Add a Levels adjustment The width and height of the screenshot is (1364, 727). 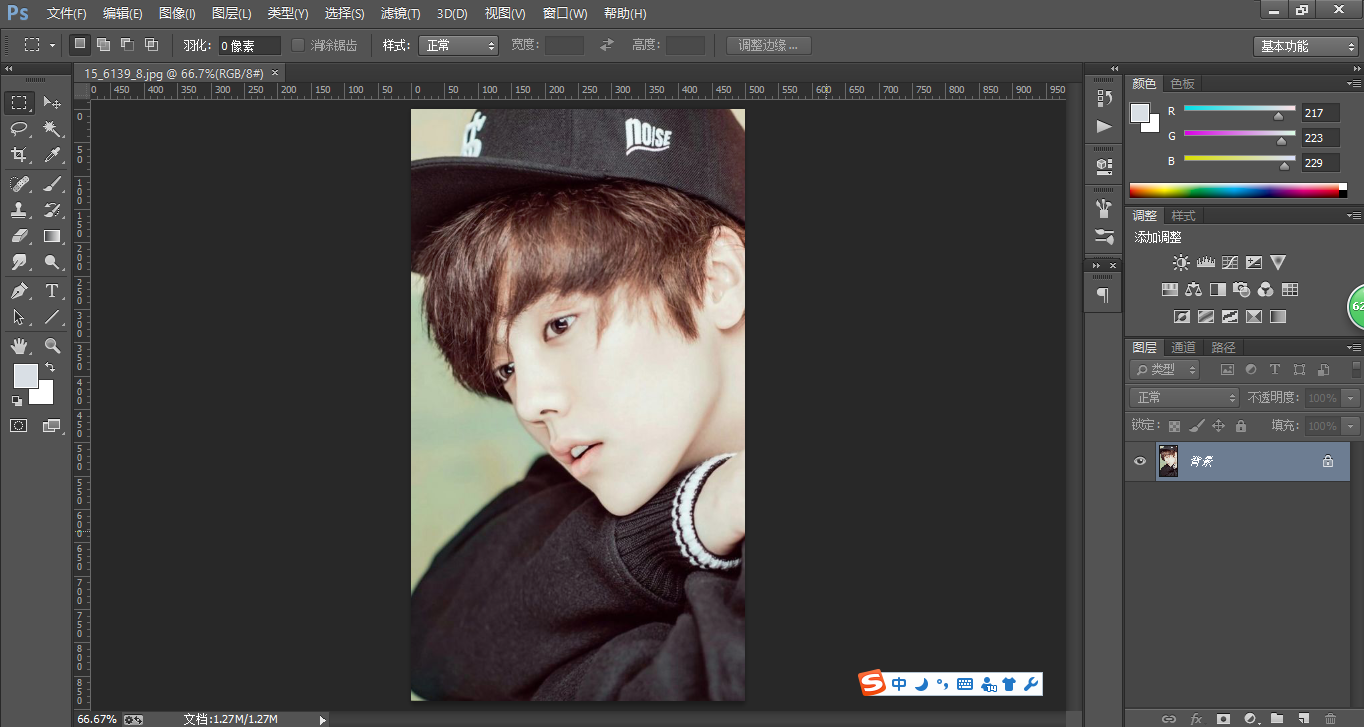pos(1205,263)
